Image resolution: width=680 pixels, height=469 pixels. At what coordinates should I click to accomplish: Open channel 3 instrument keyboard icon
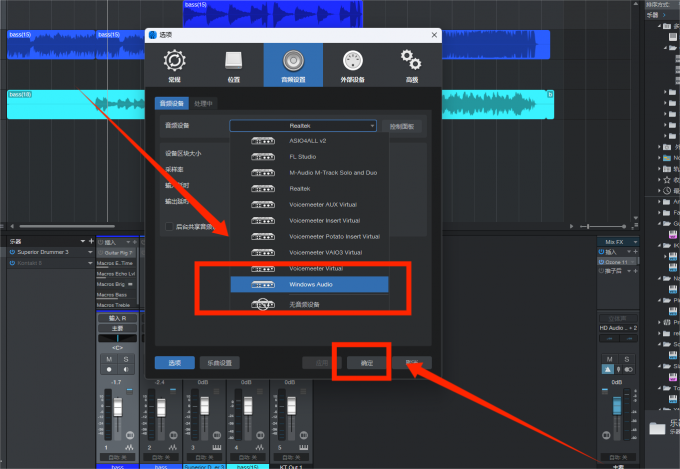216,447
